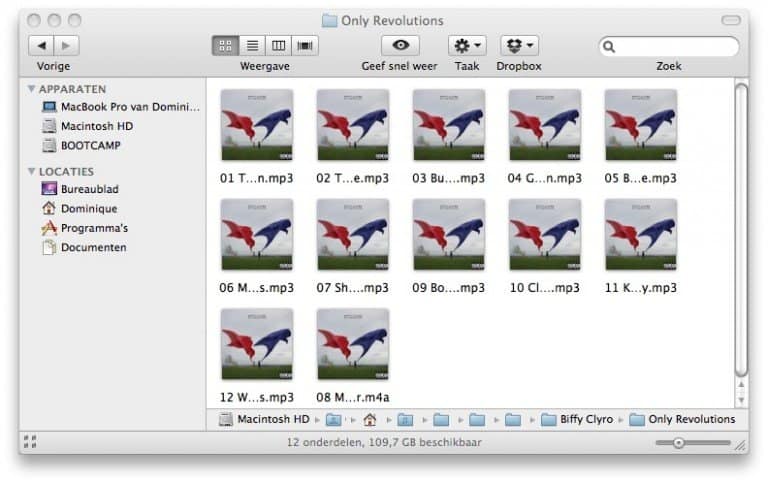Image resolution: width=768 pixels, height=483 pixels.
Task: Click the 08 M…r.m4a filename label
Action: (353, 397)
